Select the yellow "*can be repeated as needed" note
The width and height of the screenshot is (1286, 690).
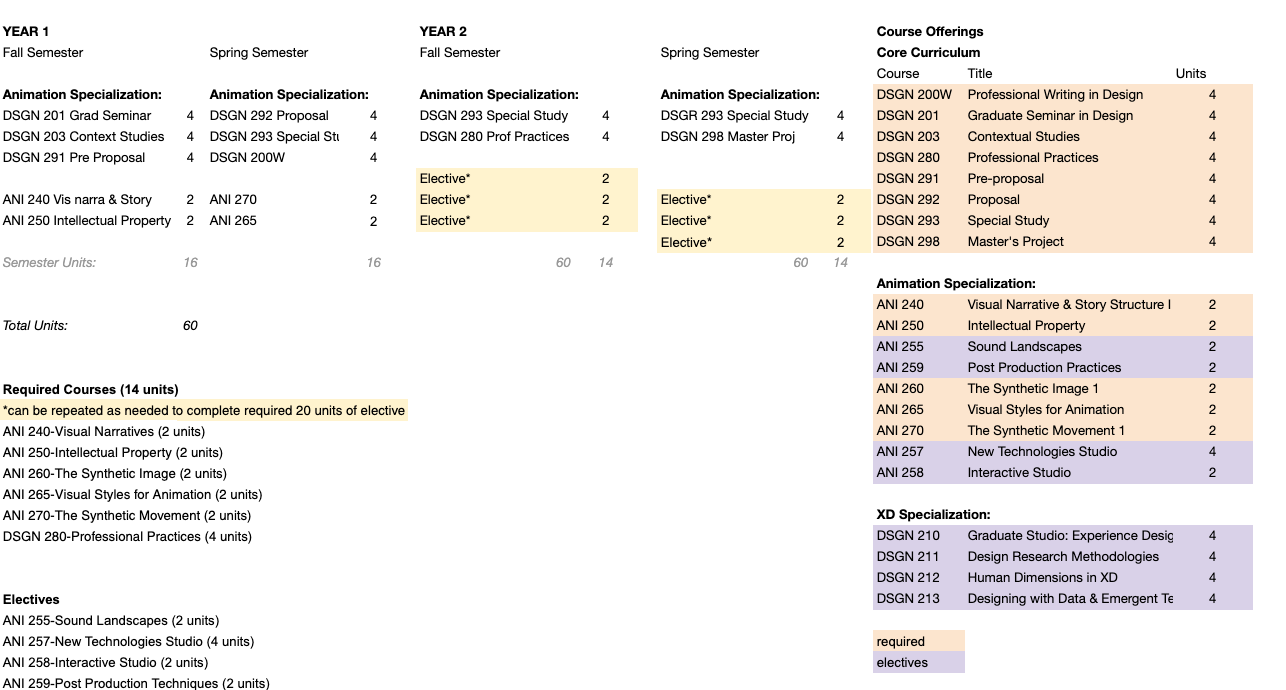coord(204,410)
